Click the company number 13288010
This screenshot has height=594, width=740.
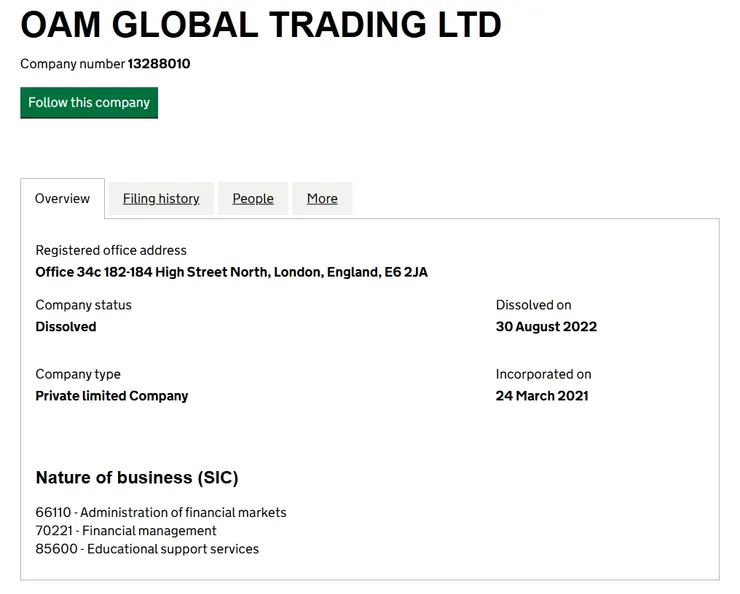click(159, 64)
